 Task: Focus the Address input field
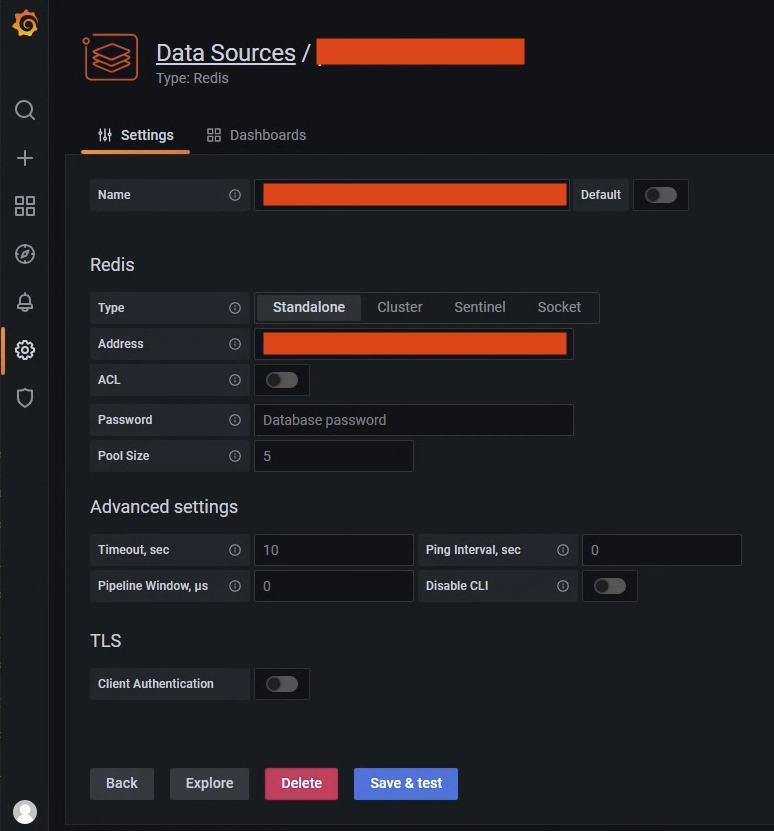tap(414, 344)
